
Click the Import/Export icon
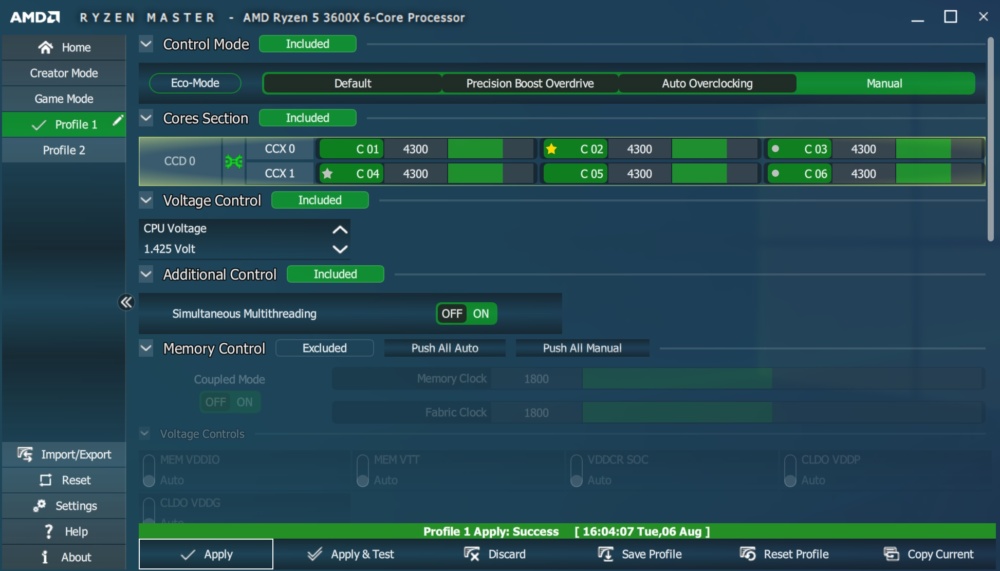click(x=25, y=454)
